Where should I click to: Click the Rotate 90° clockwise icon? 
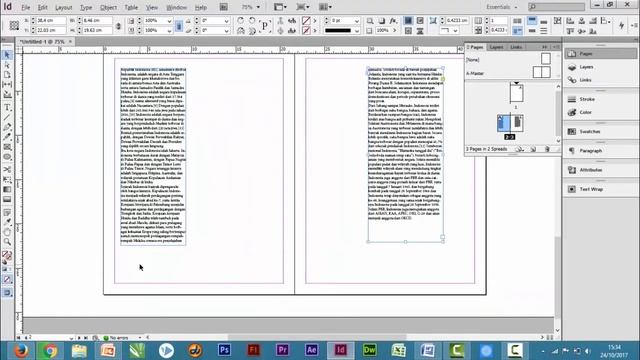coord(241,20)
